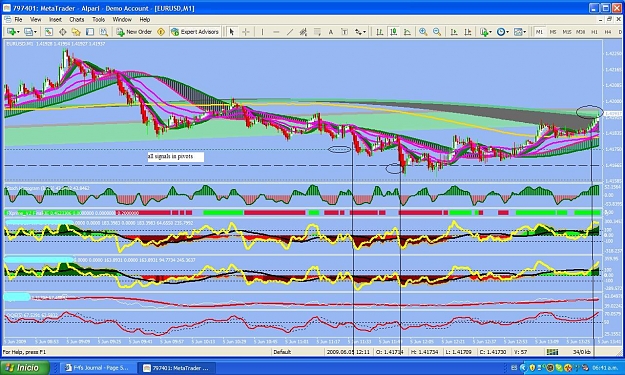Toggle the Expert Advisors button
Screen dimensions: 625x375
(x=195, y=32)
